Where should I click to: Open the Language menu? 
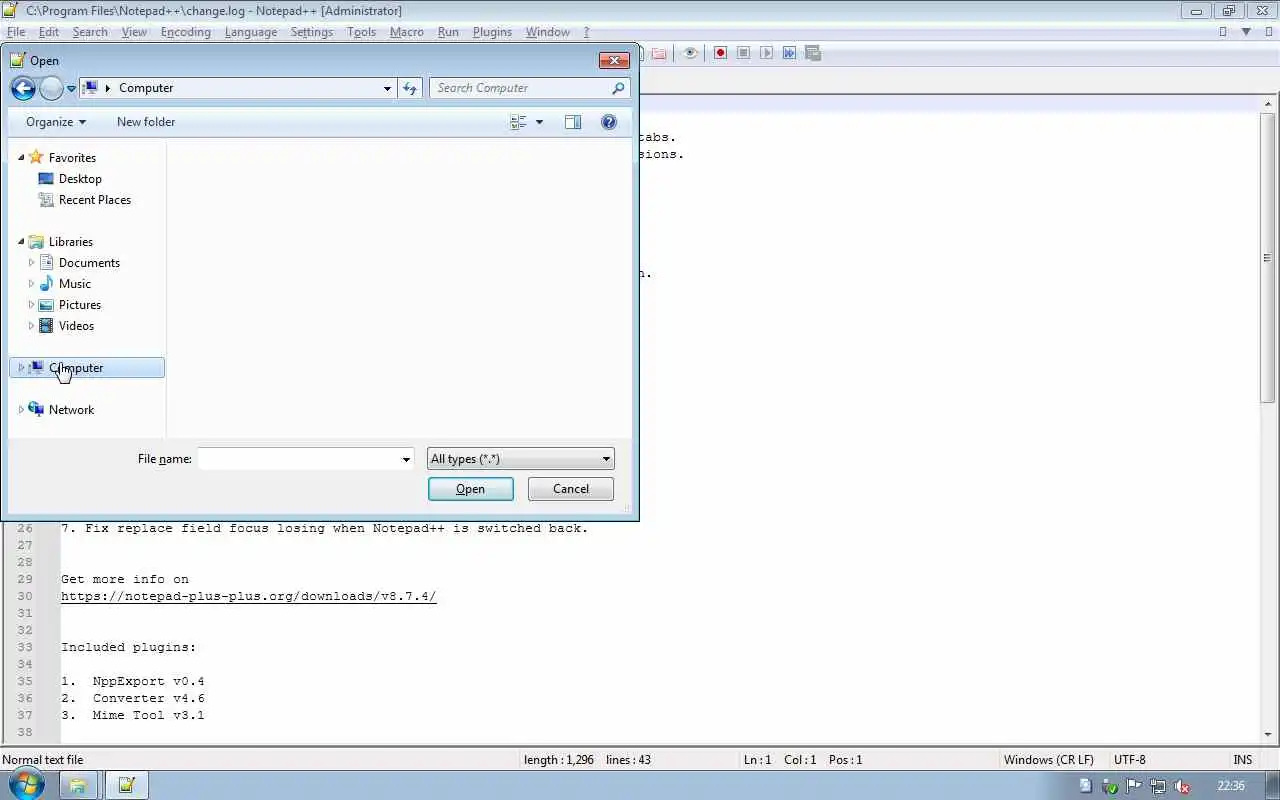pos(251,32)
